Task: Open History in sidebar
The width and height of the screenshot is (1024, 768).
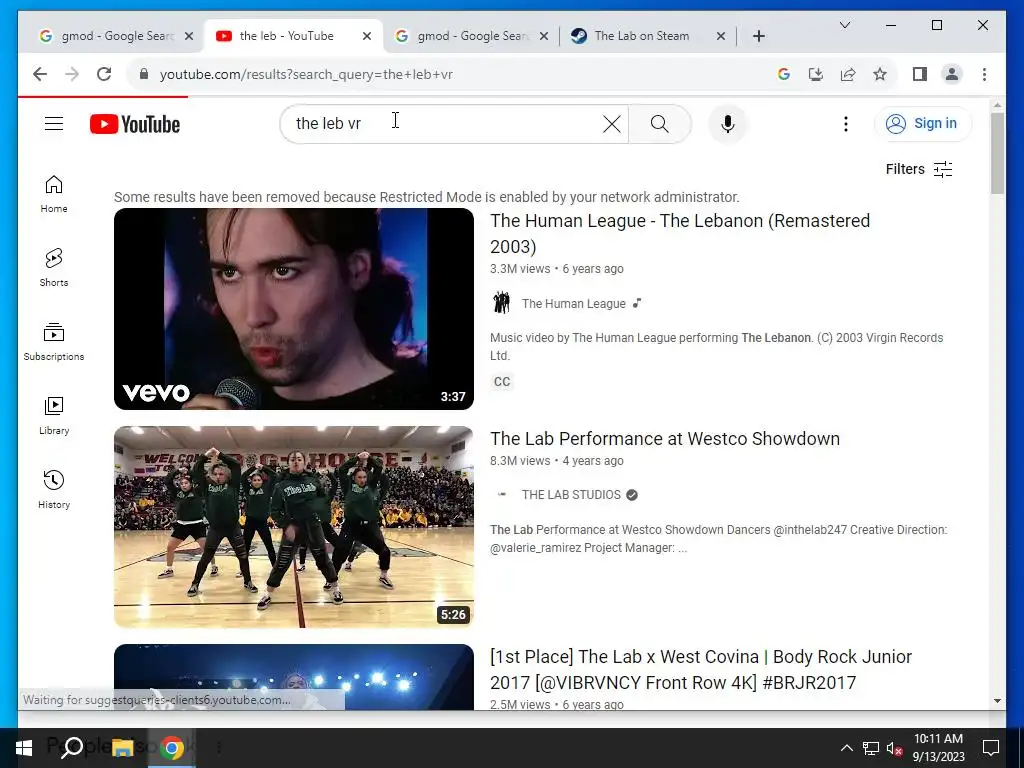Action: pos(54,489)
